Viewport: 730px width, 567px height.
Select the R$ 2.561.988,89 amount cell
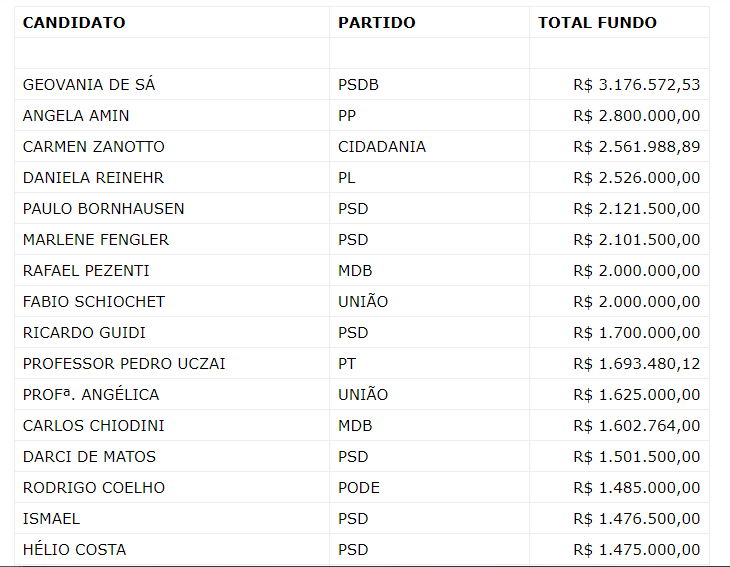(x=637, y=147)
